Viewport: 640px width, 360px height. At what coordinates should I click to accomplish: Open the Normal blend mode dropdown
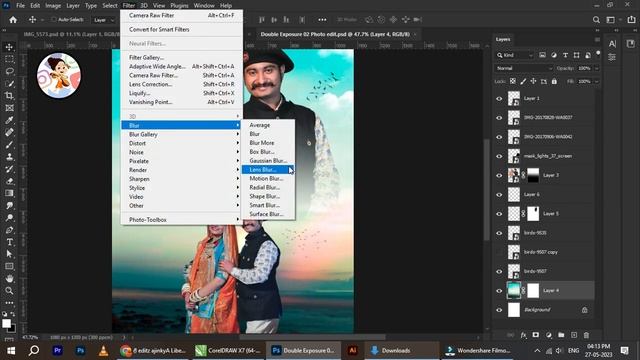(x=524, y=68)
